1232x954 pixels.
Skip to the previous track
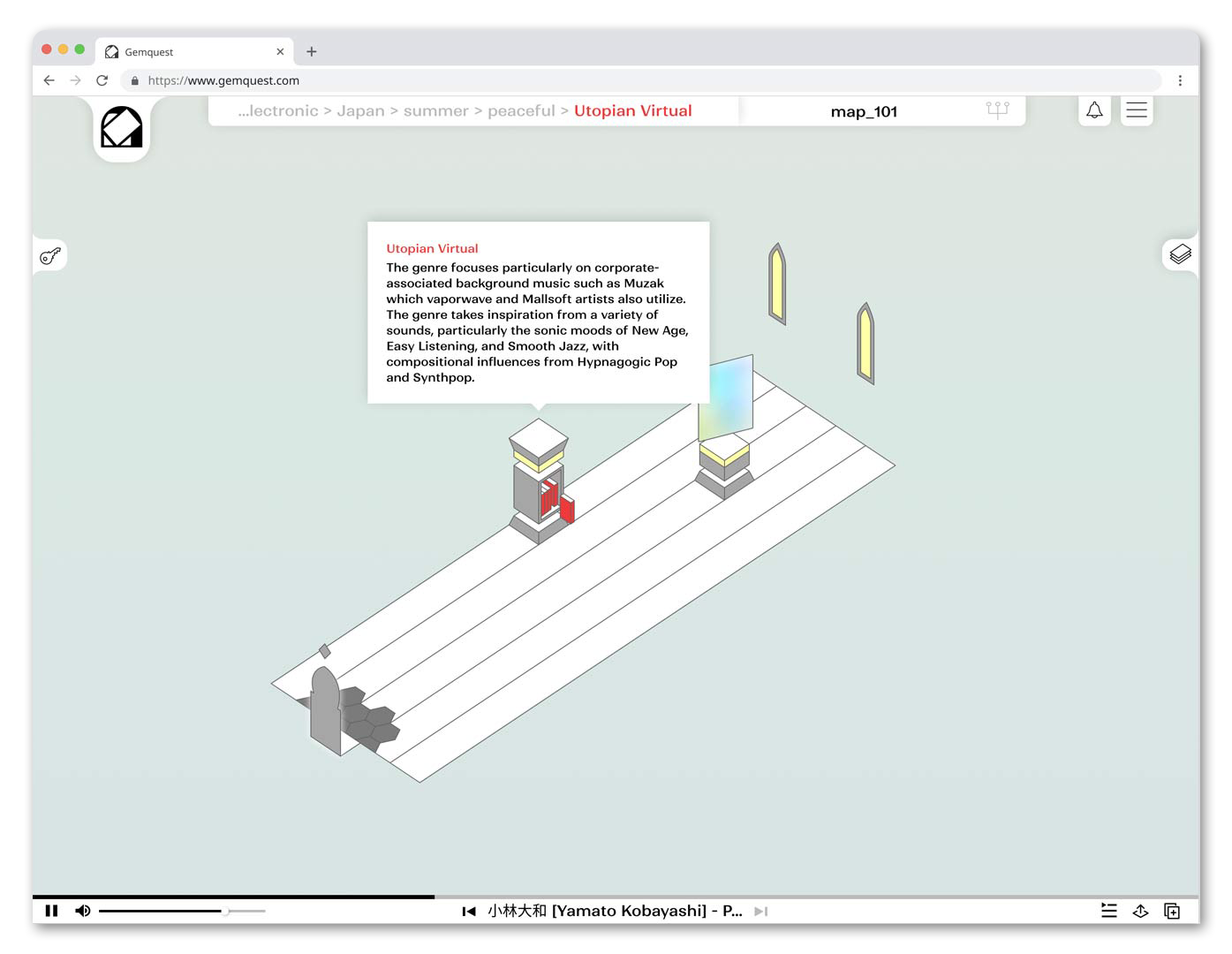point(469,912)
